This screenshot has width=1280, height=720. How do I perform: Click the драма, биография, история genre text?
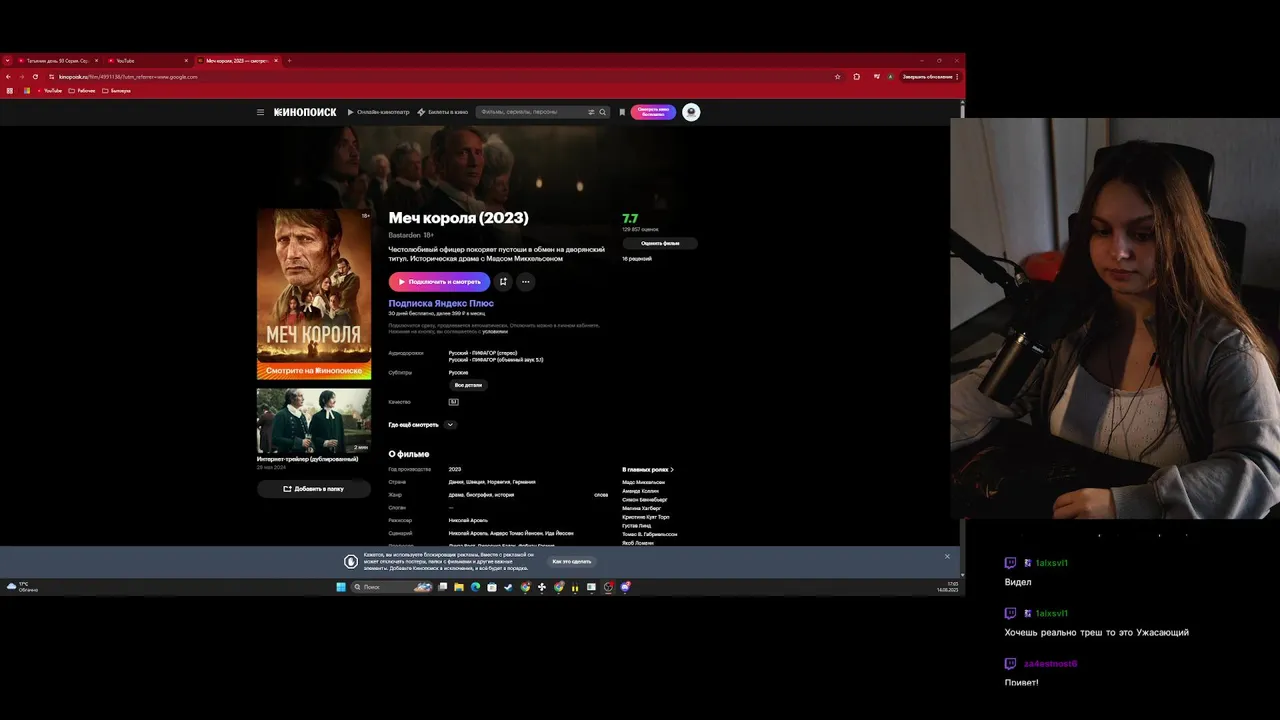482,495
